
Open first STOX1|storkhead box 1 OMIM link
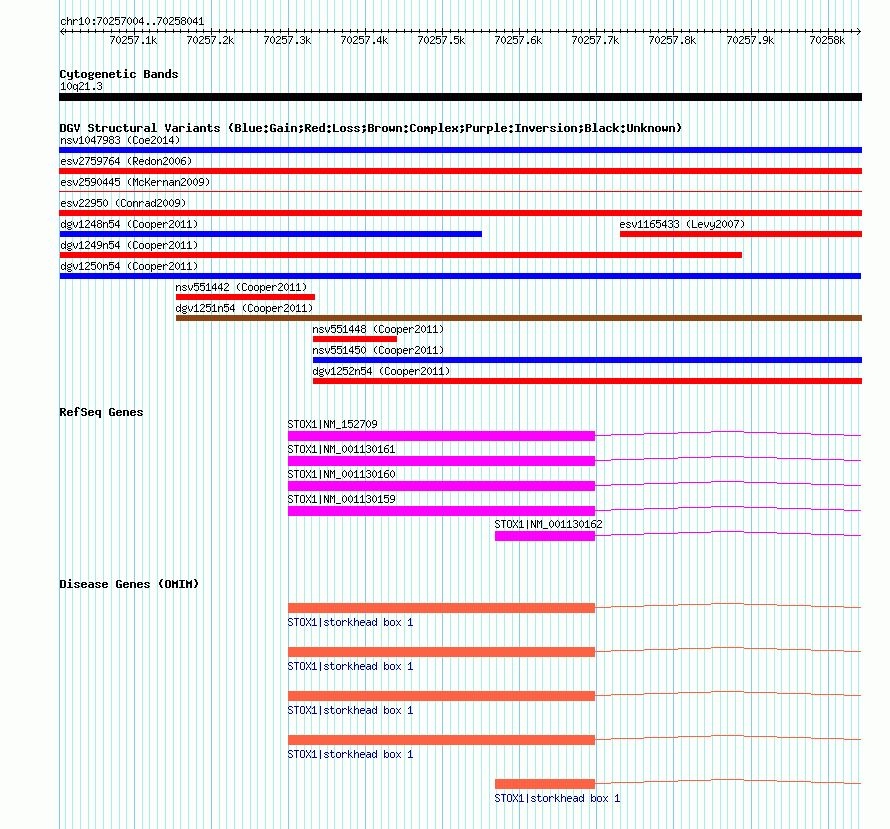pyautogui.click(x=350, y=622)
